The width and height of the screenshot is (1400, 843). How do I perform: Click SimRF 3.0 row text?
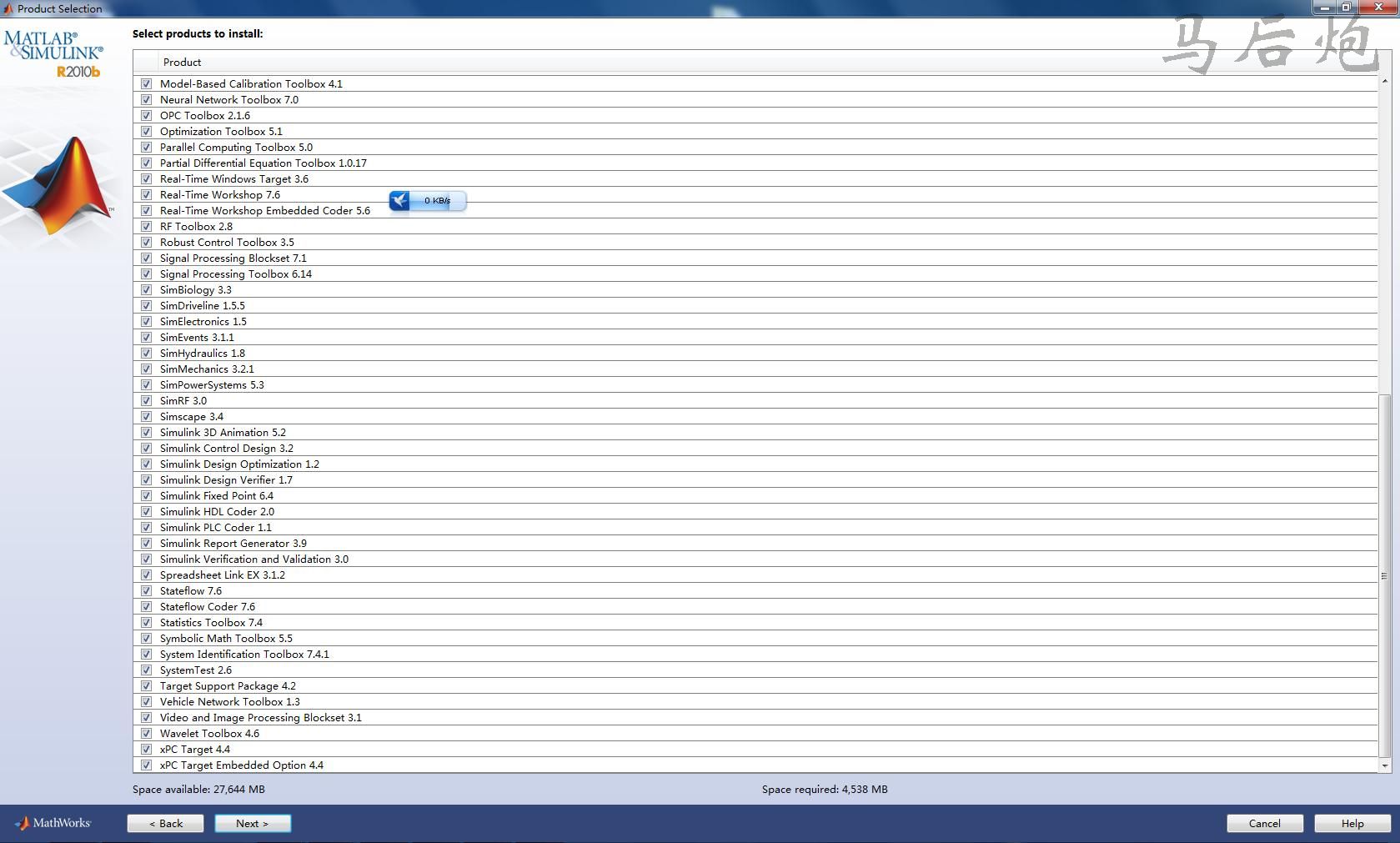tap(183, 400)
